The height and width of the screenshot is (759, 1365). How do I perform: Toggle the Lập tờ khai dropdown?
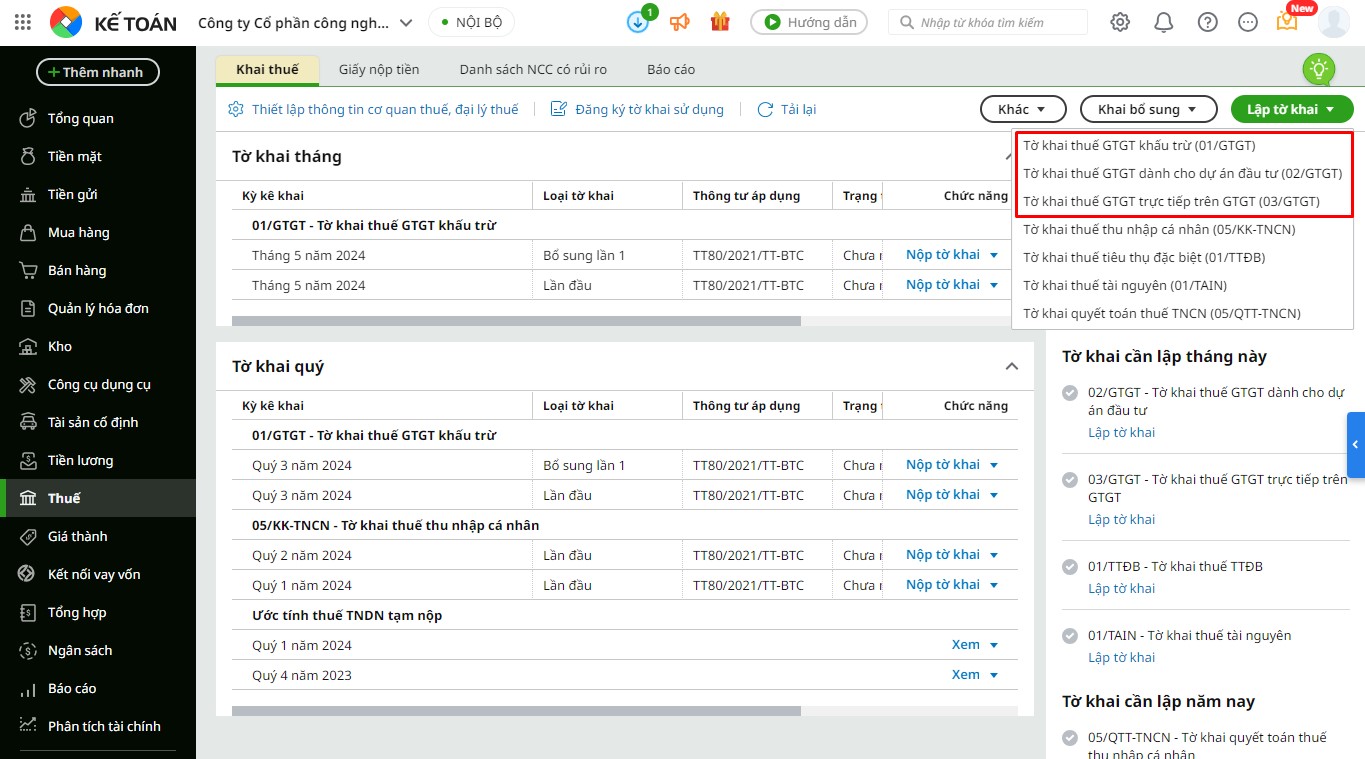[1292, 109]
